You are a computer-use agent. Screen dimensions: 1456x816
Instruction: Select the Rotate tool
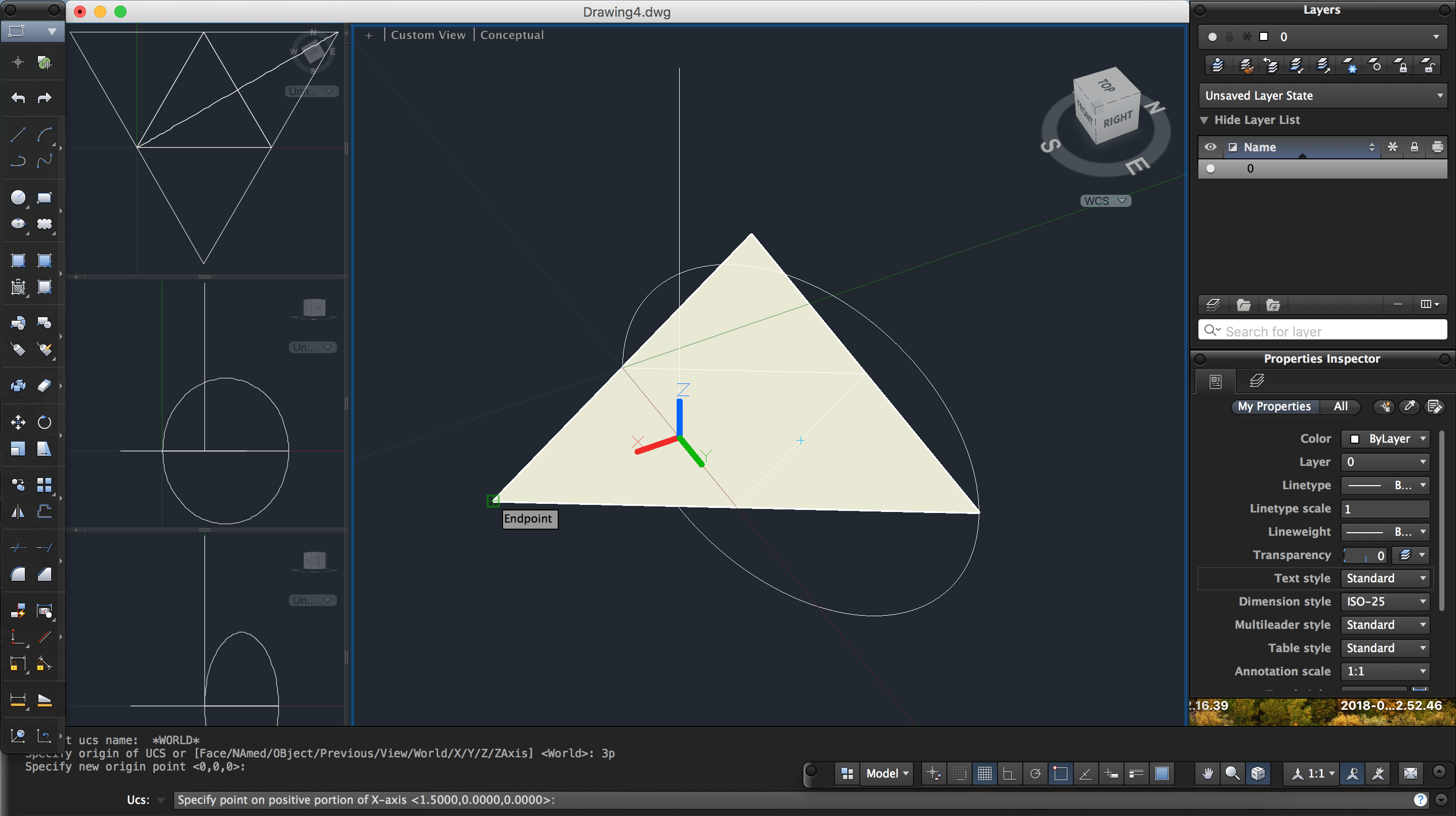tap(44, 422)
